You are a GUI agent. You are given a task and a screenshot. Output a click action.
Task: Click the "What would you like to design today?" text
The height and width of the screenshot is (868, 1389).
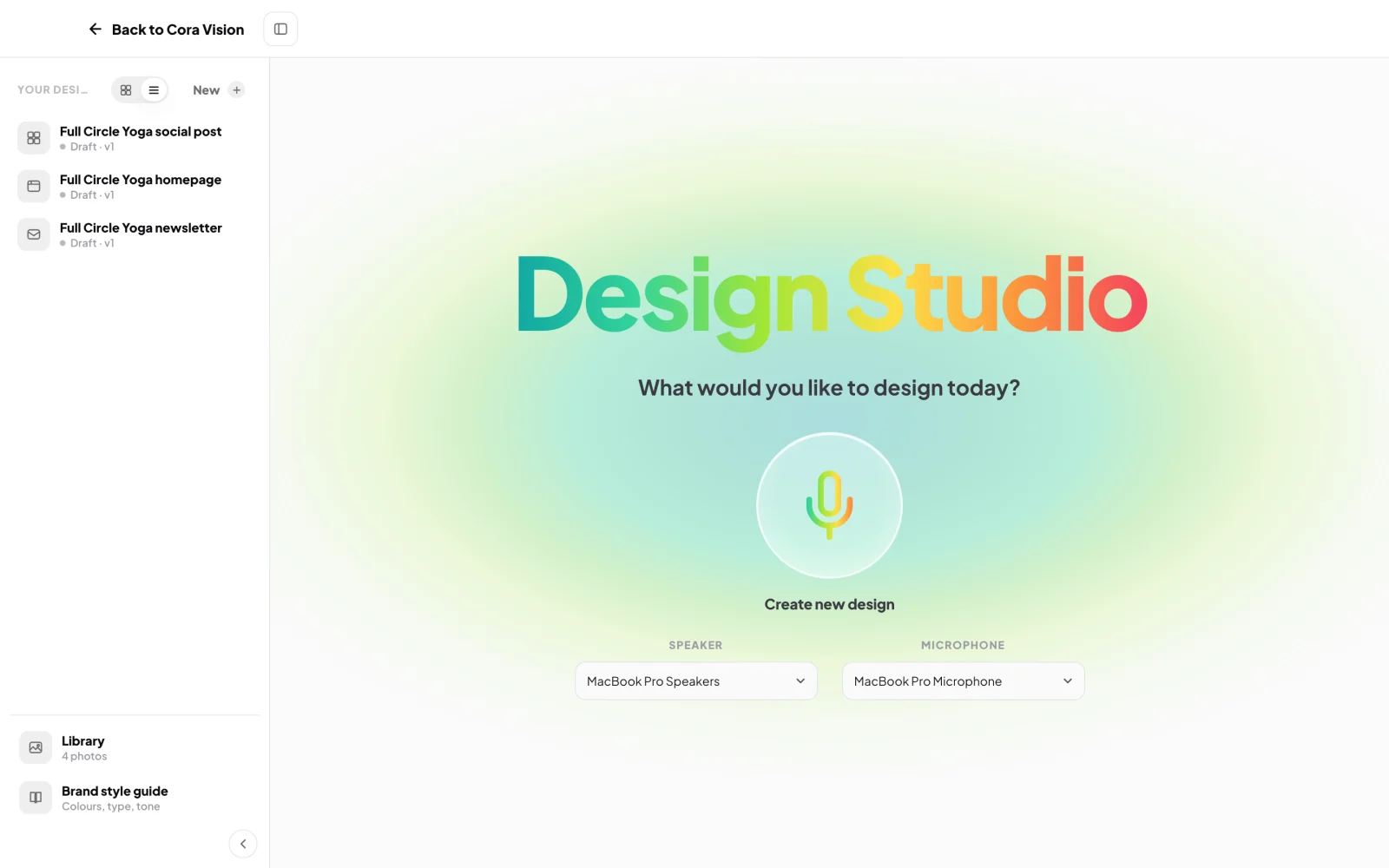click(829, 388)
